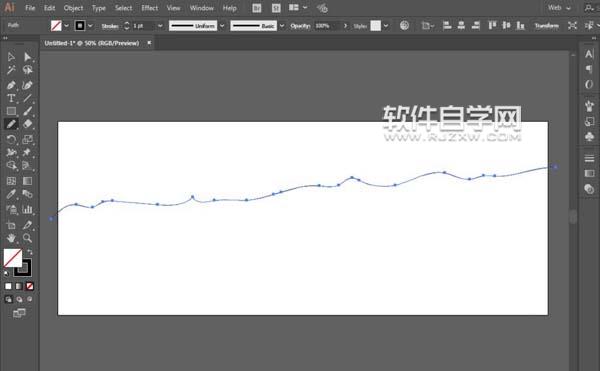Screen dimensions: 600x371
Task: Select the Rectangle tool
Action: pos(11,111)
